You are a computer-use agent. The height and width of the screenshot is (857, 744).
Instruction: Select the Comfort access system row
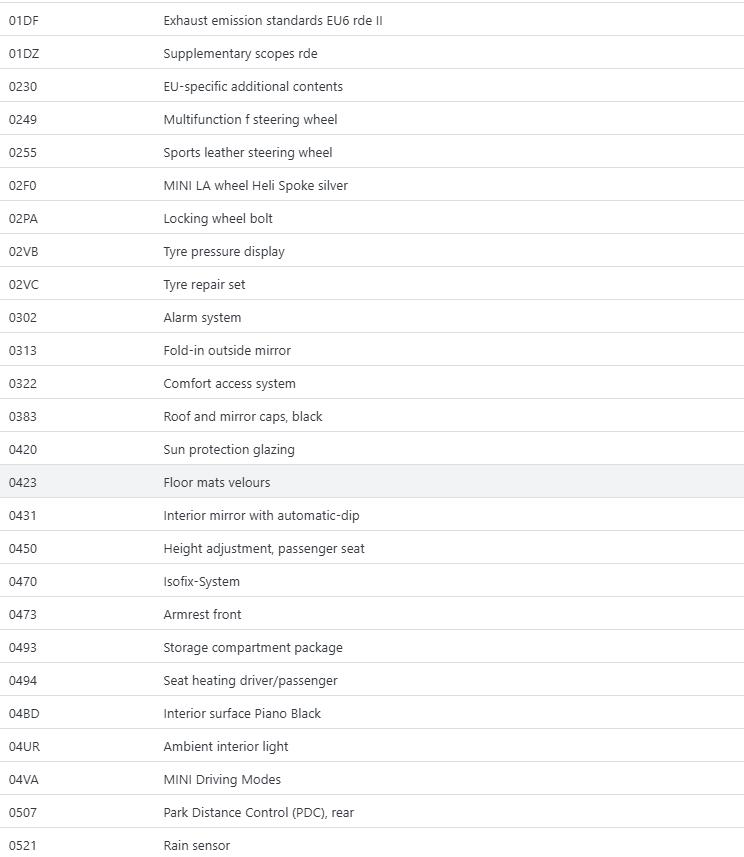coord(229,383)
